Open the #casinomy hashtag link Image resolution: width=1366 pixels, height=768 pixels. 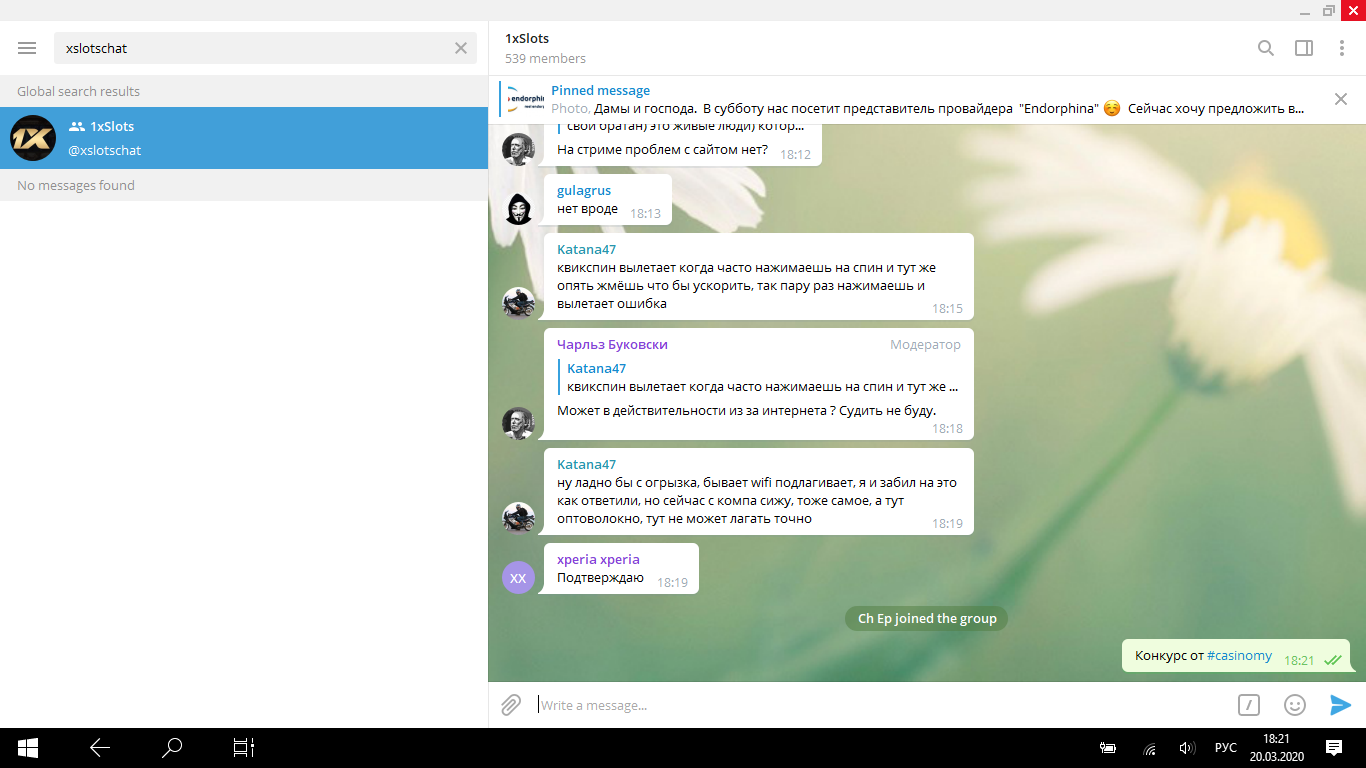[x=1239, y=656]
